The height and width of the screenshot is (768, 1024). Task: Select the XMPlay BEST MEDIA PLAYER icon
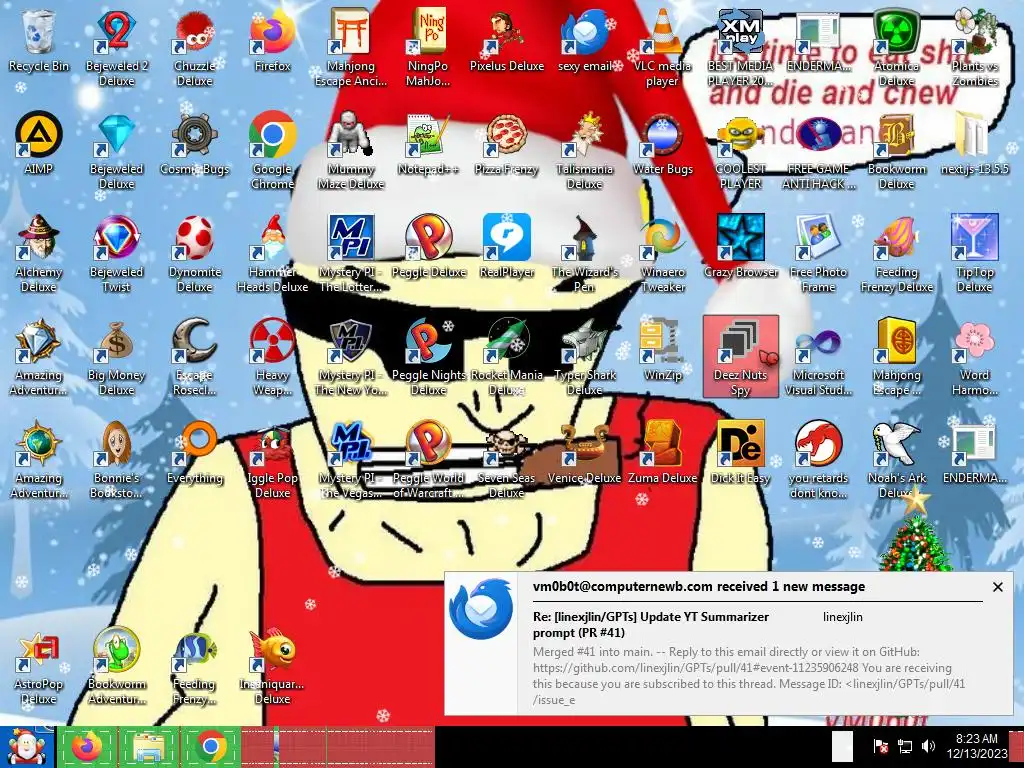click(741, 47)
